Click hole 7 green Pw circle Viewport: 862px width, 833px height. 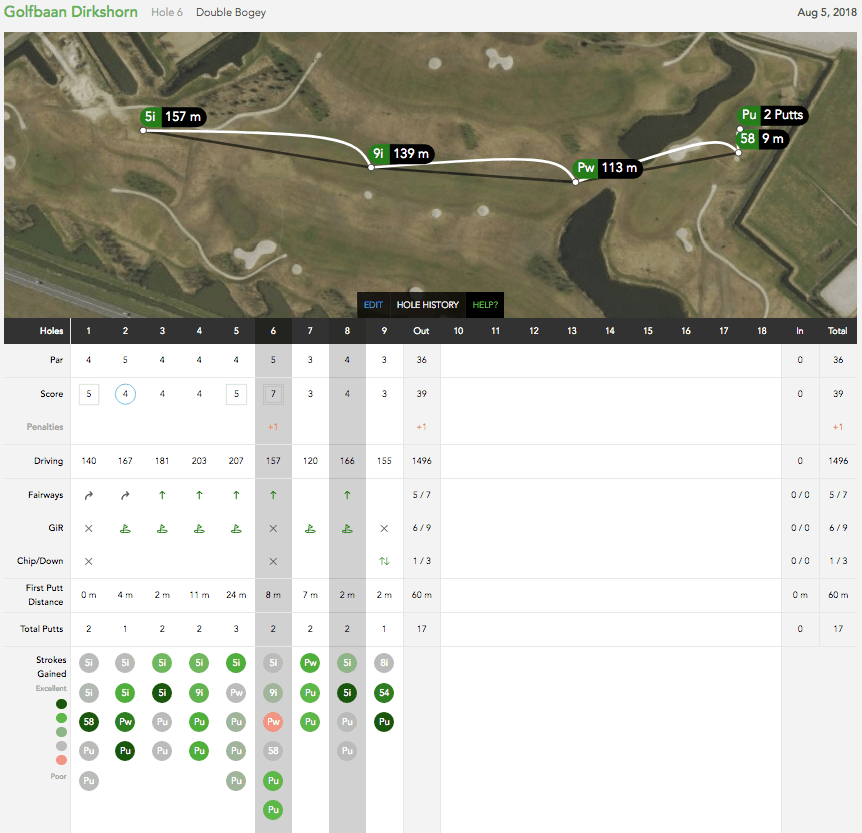[x=310, y=663]
